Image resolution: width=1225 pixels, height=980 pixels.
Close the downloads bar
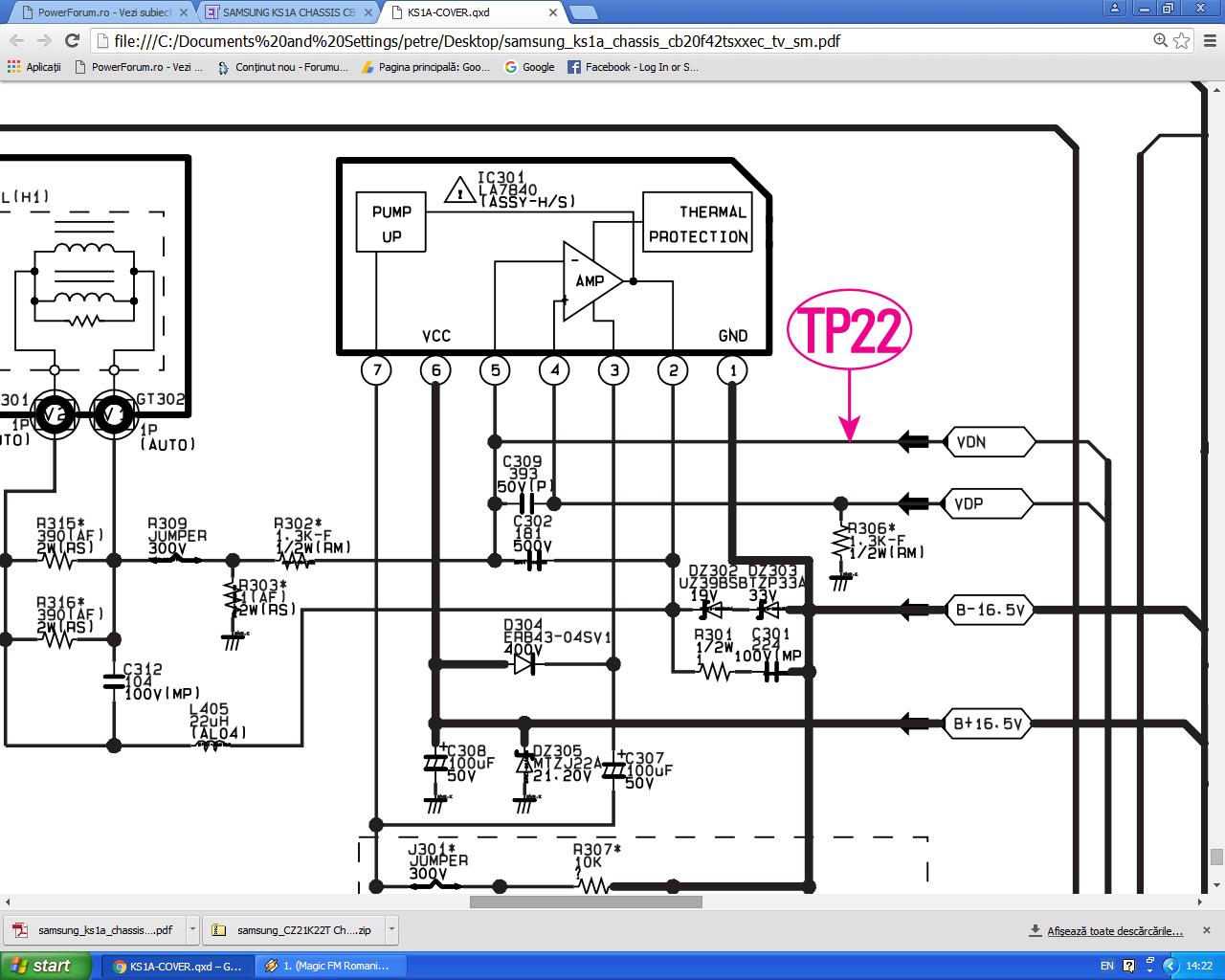click(1207, 930)
